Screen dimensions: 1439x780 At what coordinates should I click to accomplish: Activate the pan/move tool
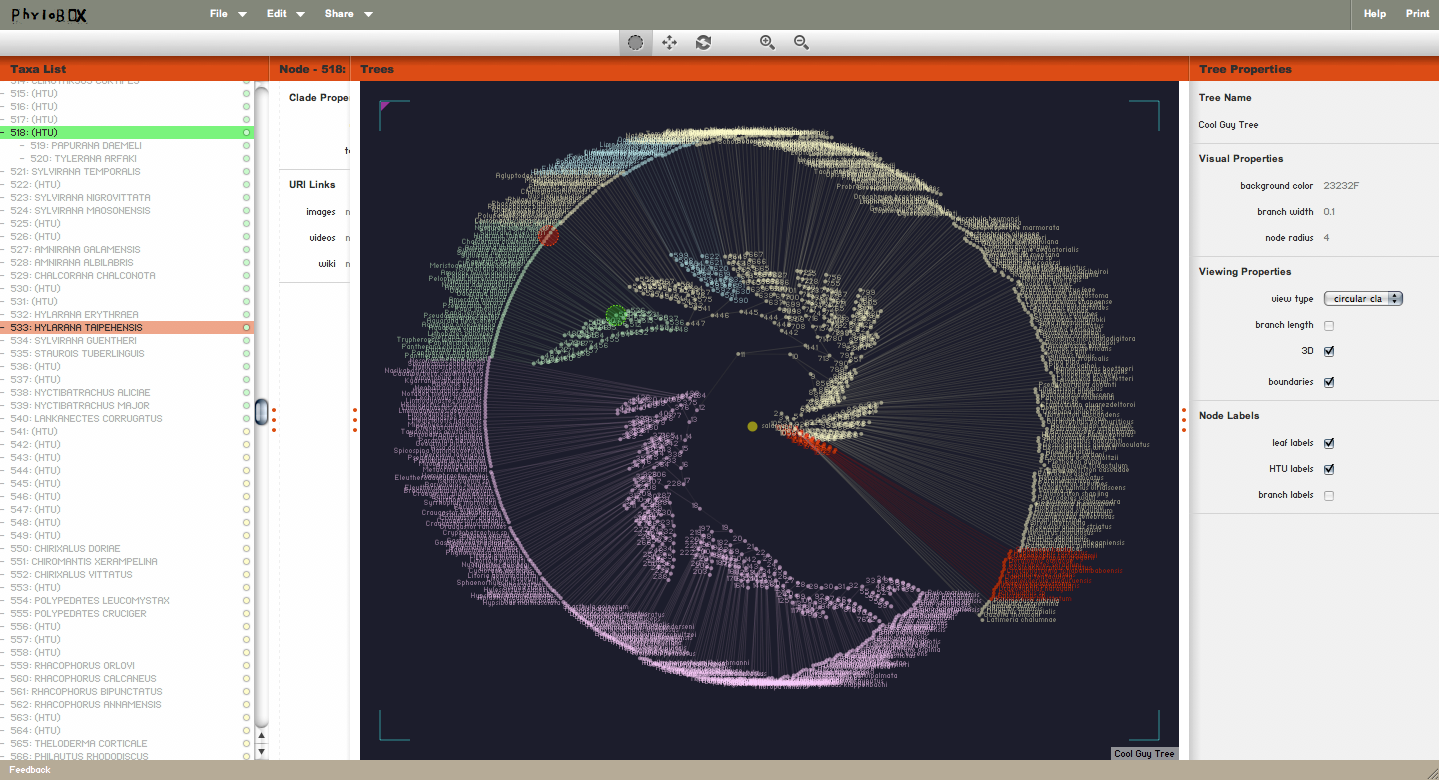(x=670, y=42)
